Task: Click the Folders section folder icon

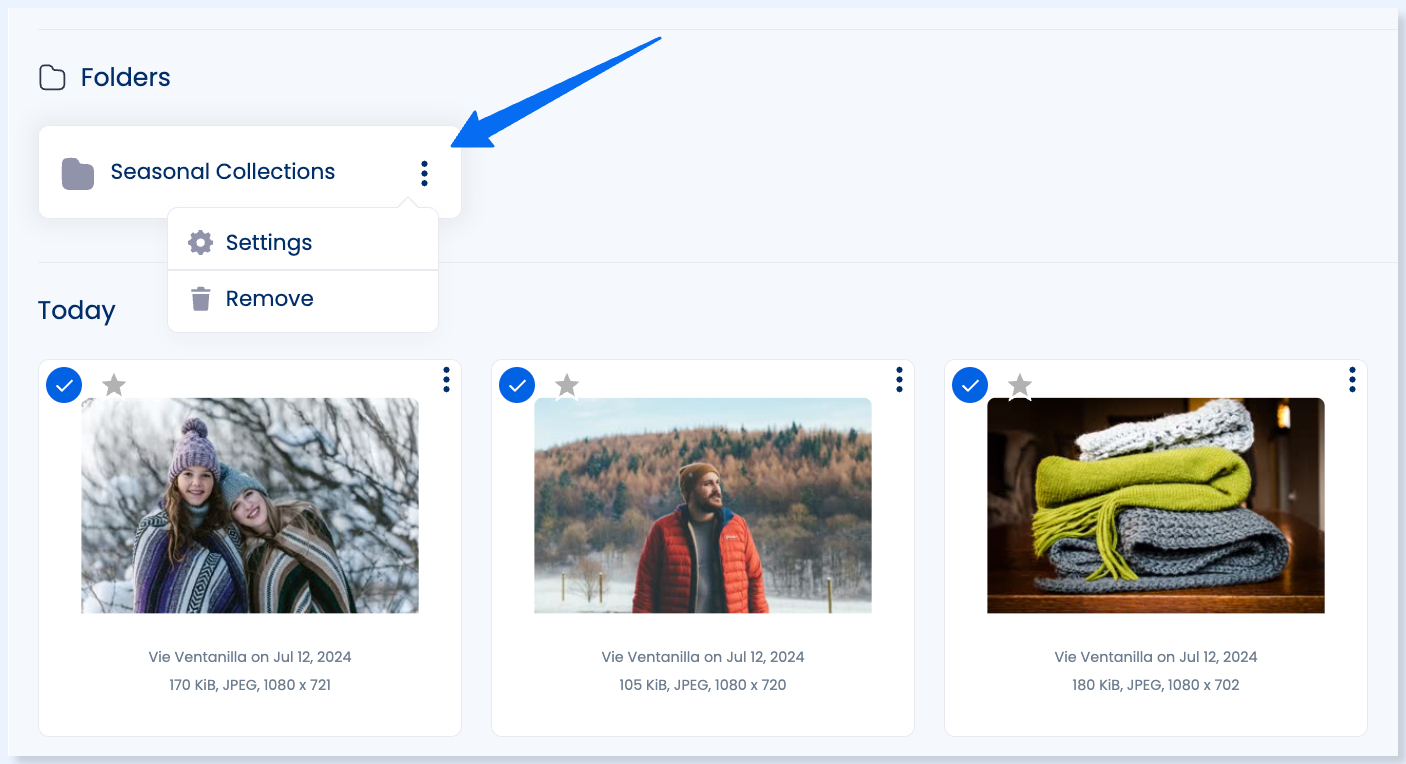Action: 52,77
